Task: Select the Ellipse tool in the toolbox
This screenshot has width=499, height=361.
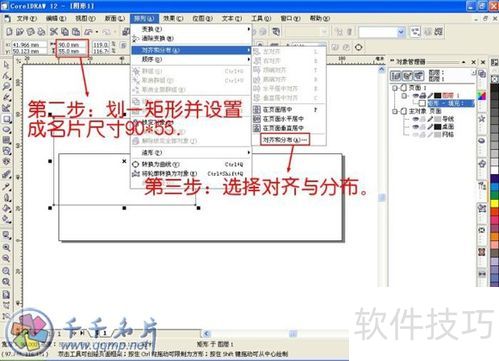Action: [x=6, y=129]
